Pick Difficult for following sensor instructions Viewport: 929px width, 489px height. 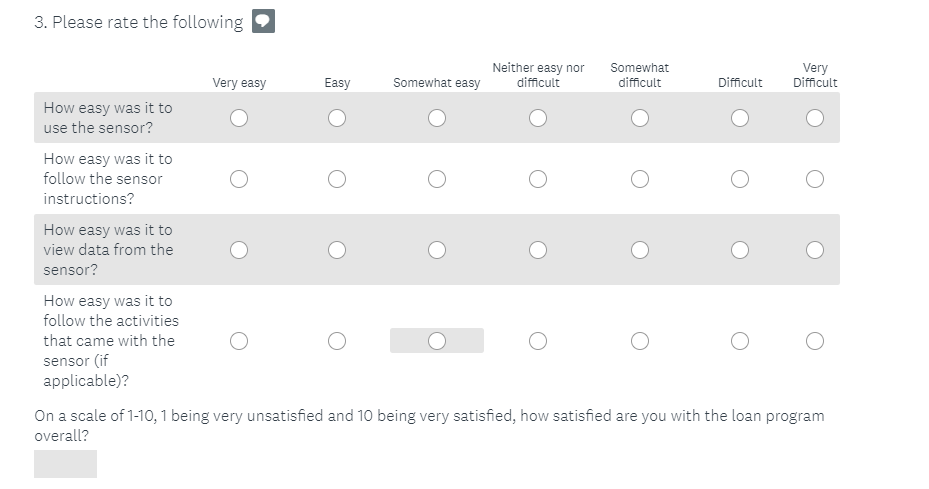click(x=740, y=179)
